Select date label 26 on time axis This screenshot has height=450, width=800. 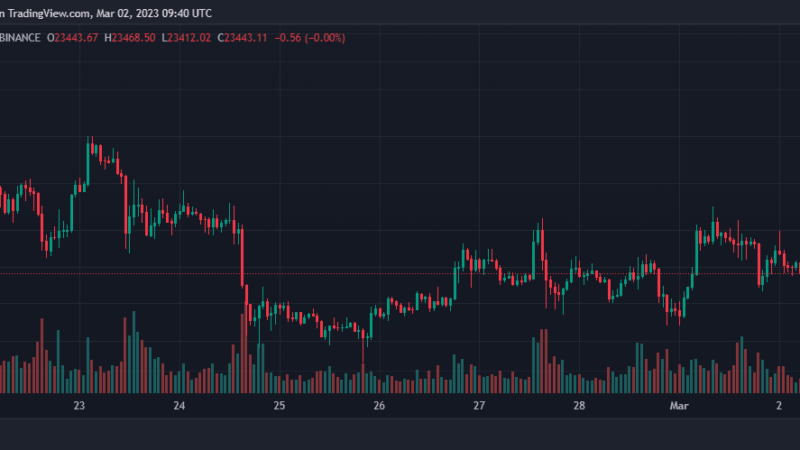coord(379,406)
